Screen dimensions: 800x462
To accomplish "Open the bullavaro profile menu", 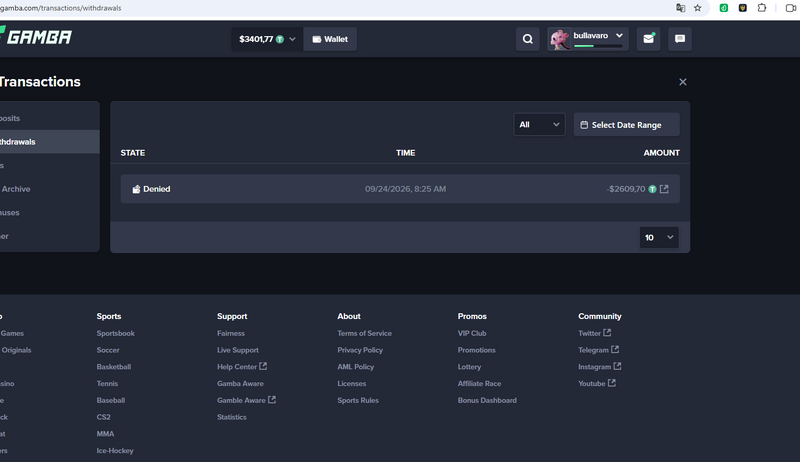I will point(588,39).
